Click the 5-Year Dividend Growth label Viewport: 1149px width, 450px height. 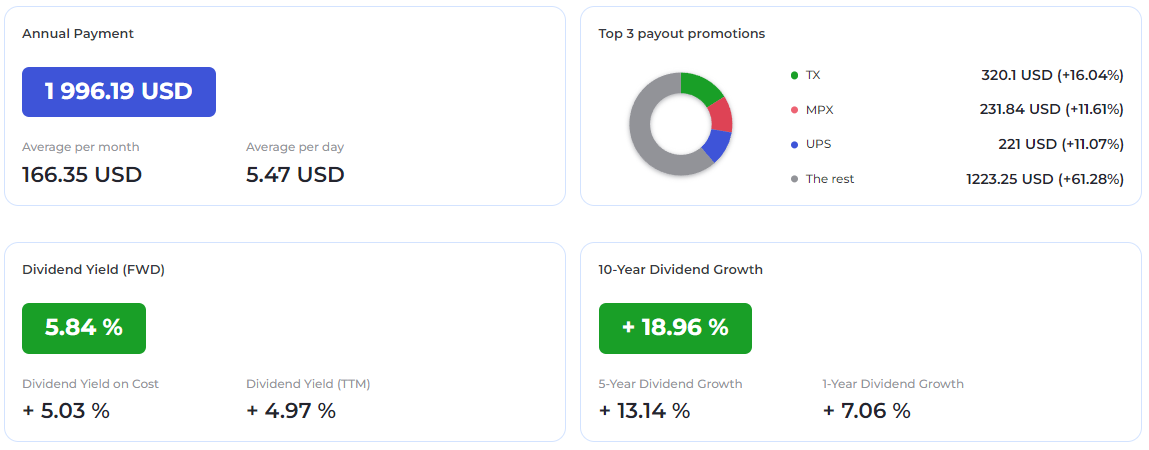(x=670, y=384)
